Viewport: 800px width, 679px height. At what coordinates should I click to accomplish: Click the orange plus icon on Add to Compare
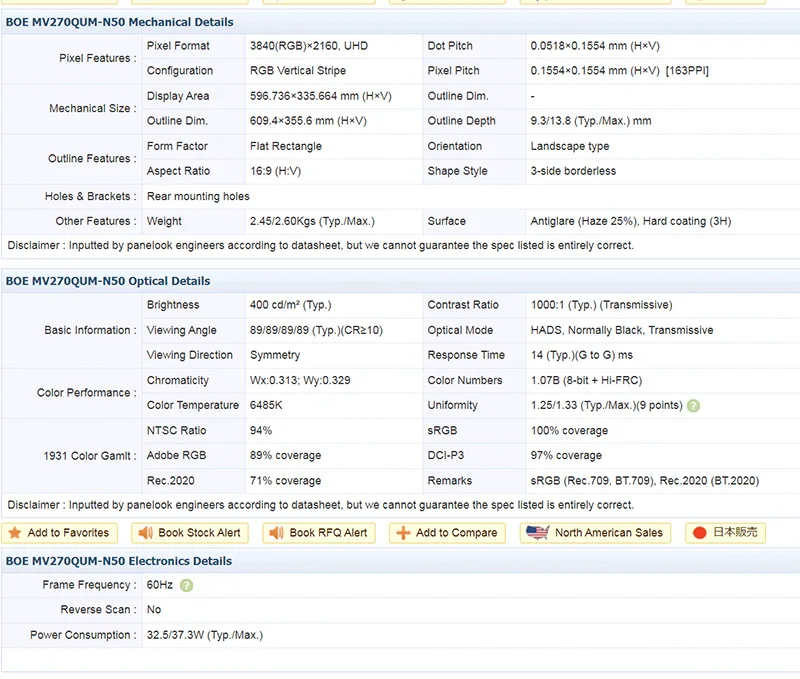tap(402, 533)
